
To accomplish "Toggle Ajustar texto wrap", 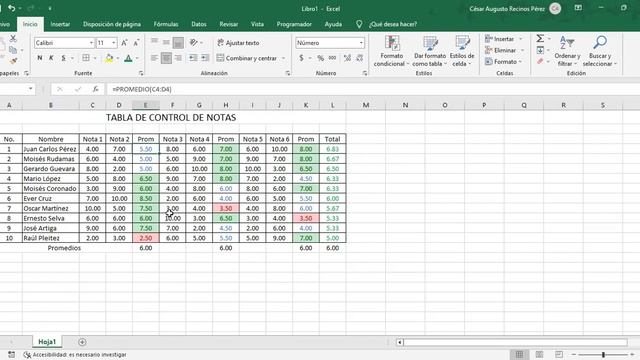I will pos(238,43).
